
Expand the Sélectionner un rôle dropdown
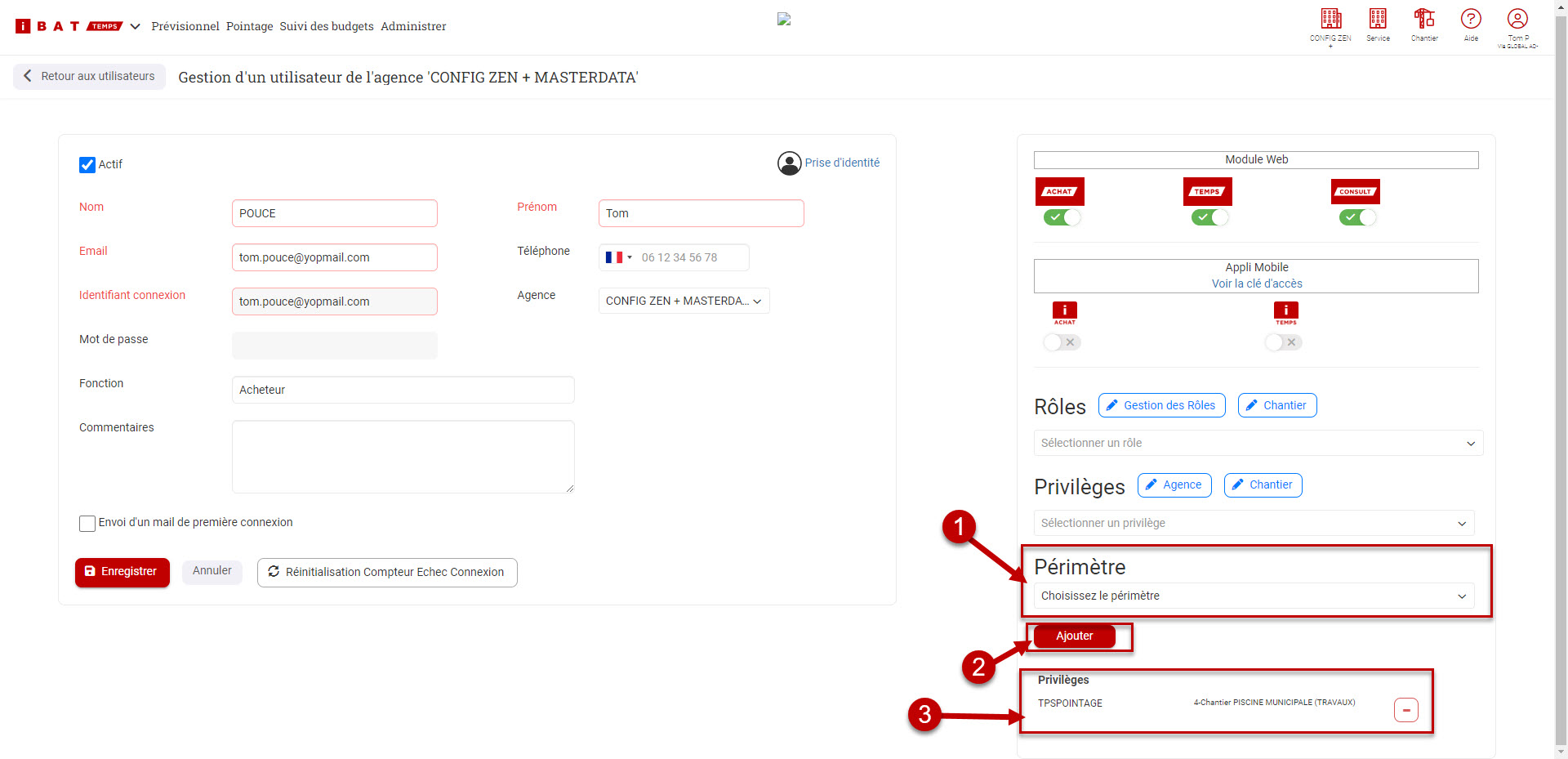tap(1258, 443)
